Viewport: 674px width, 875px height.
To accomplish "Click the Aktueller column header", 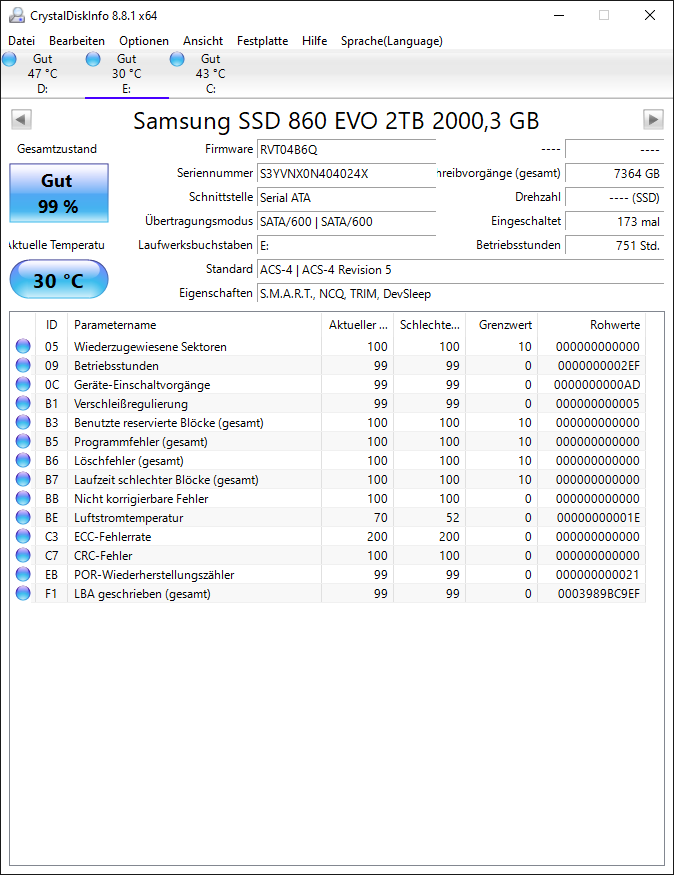I will pos(358,325).
